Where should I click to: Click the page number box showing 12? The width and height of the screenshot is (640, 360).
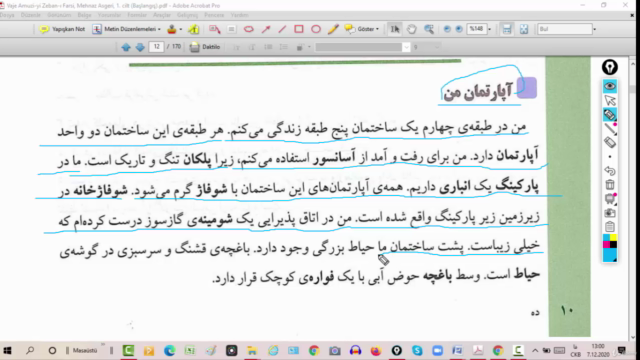tap(156, 47)
